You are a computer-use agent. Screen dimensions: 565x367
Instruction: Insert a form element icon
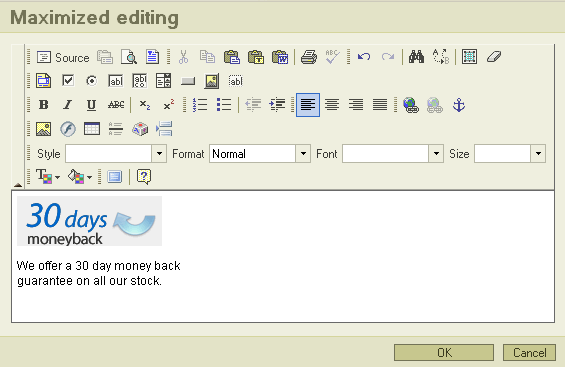coord(43,81)
